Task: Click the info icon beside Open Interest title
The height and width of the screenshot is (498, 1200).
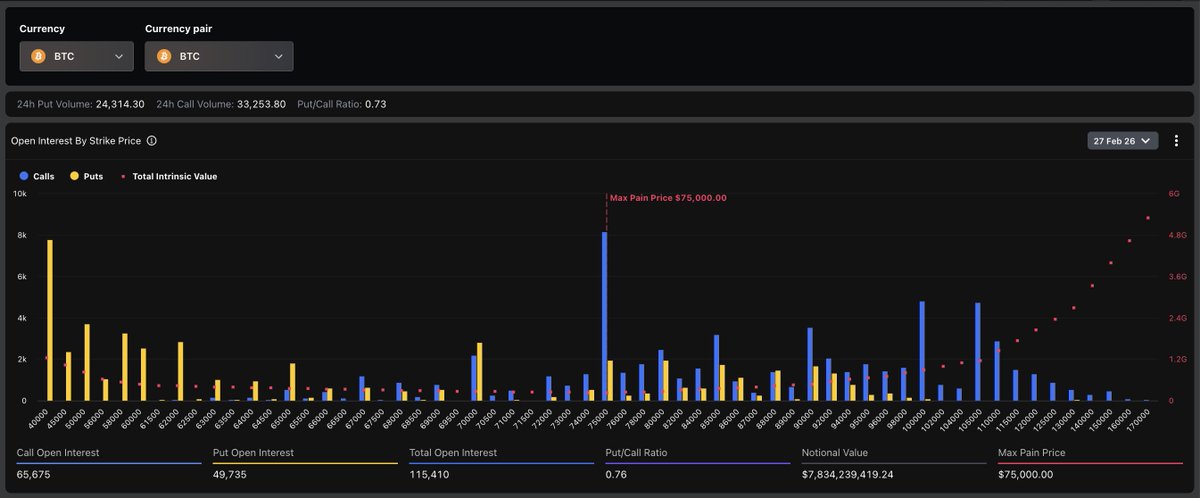Action: click(151, 141)
